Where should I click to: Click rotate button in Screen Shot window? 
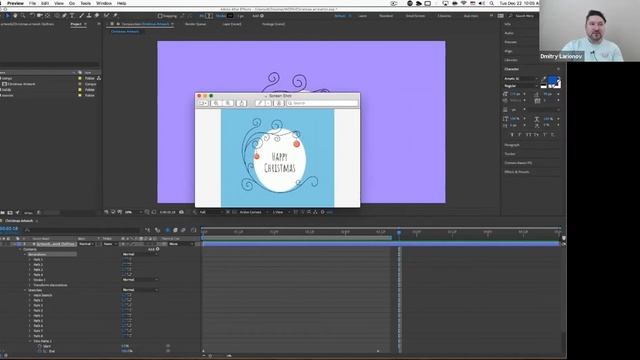click(x=279, y=103)
